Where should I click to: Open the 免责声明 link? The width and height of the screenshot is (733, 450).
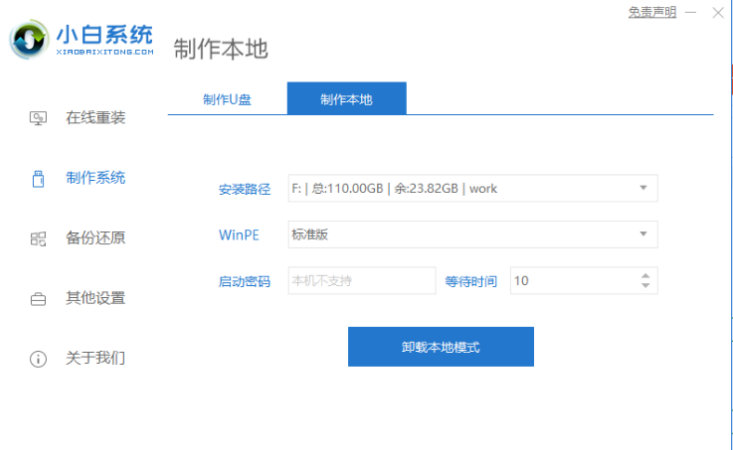click(x=652, y=12)
